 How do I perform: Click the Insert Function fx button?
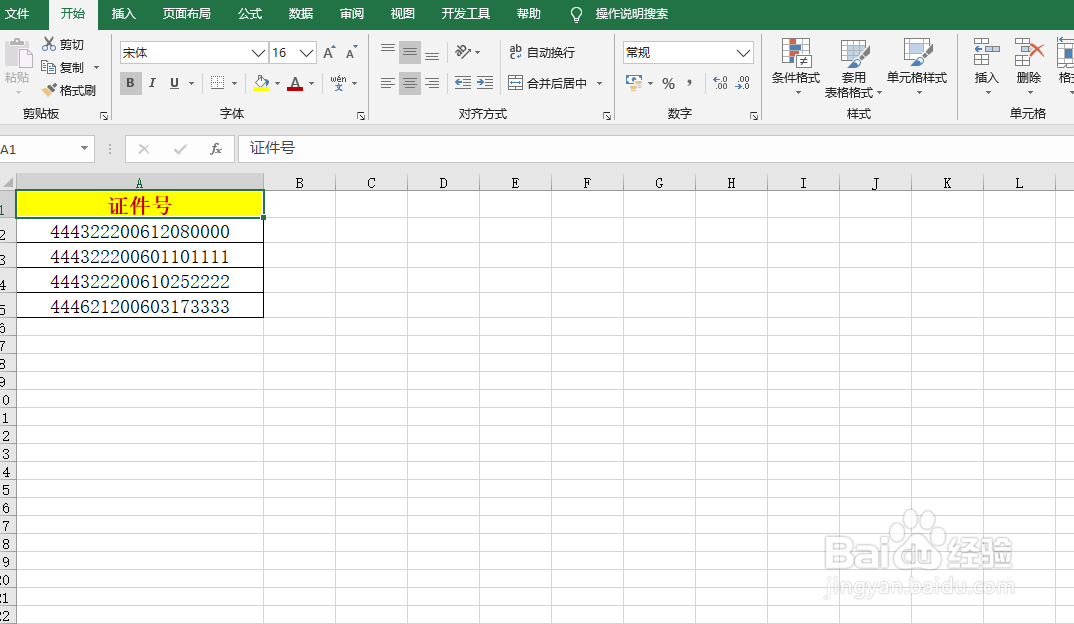216,149
